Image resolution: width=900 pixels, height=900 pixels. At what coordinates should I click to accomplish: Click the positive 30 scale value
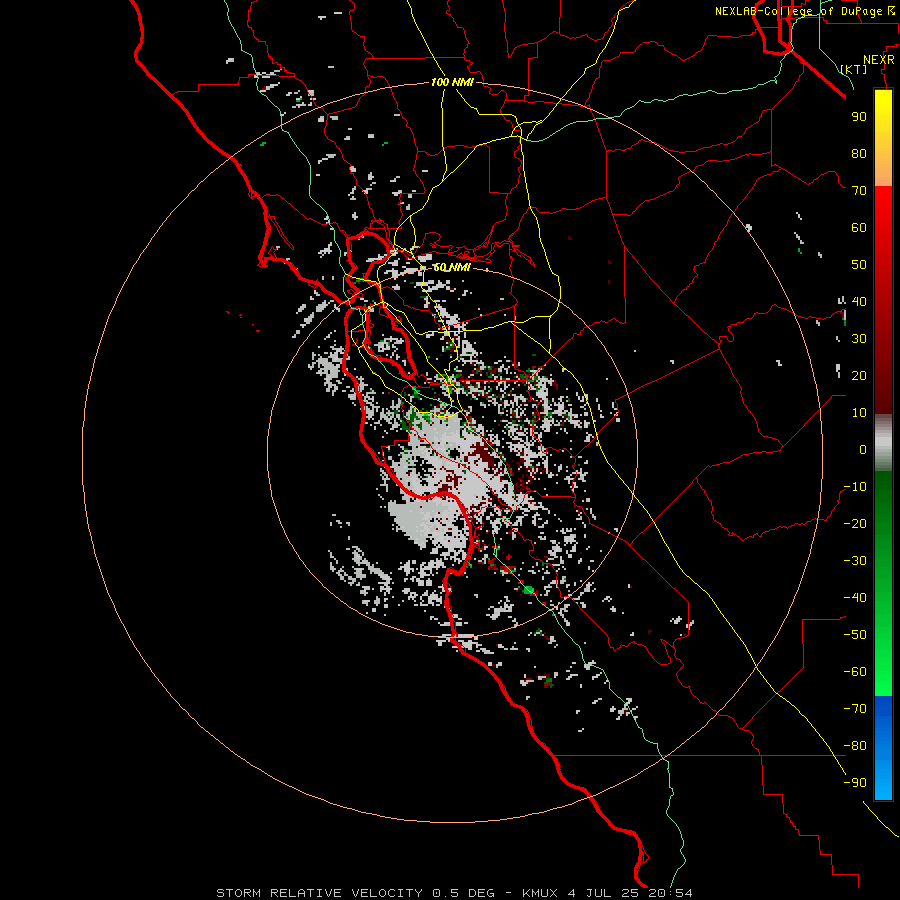point(859,339)
